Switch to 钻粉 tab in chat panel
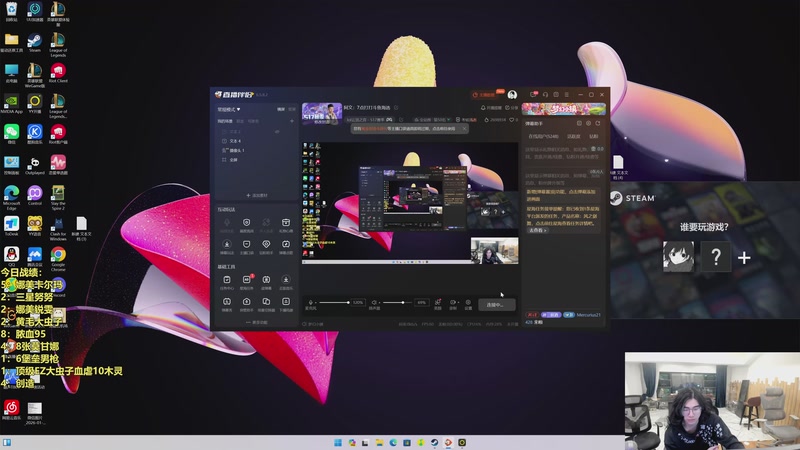 pos(593,136)
